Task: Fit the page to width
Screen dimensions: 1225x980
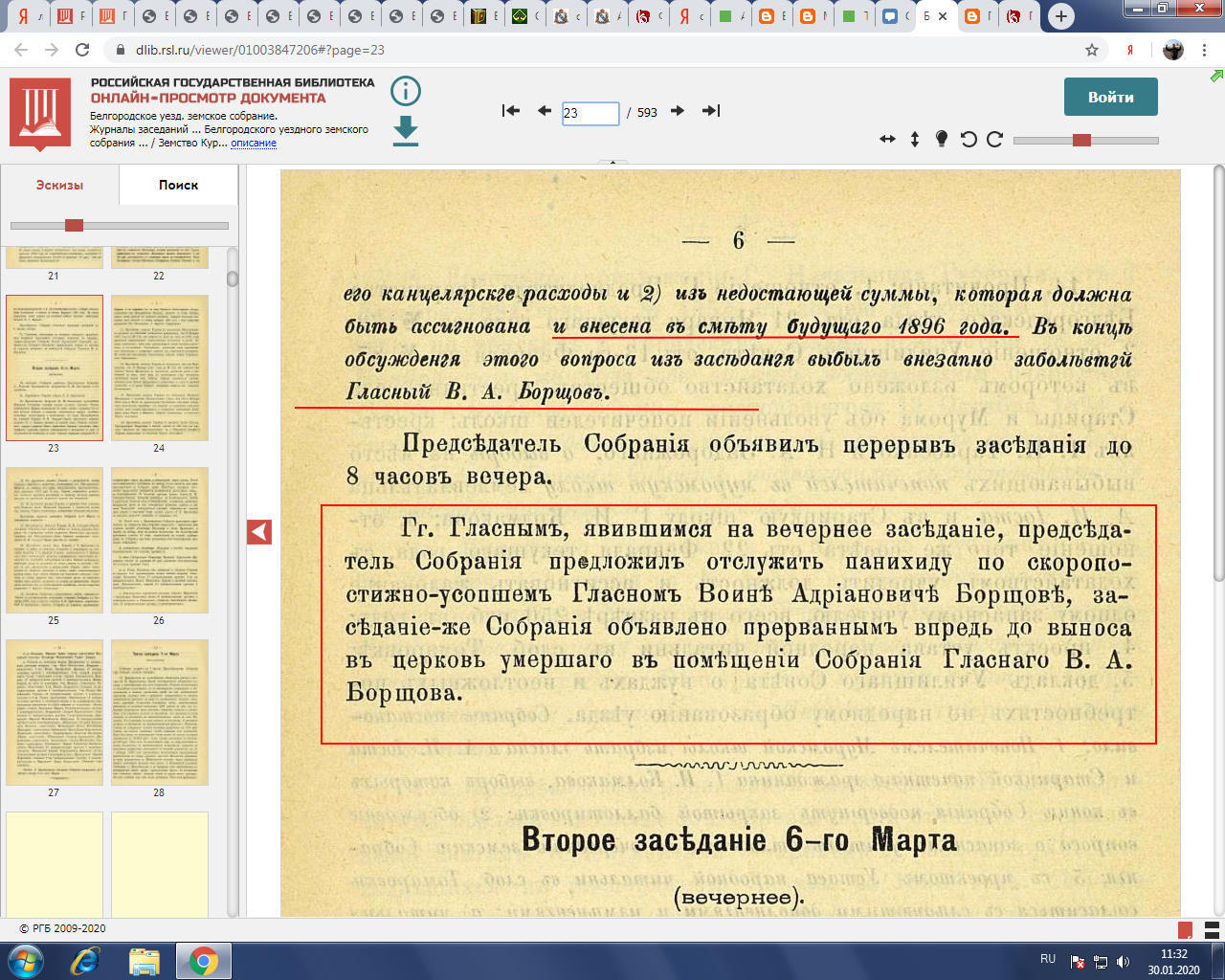Action: point(888,140)
